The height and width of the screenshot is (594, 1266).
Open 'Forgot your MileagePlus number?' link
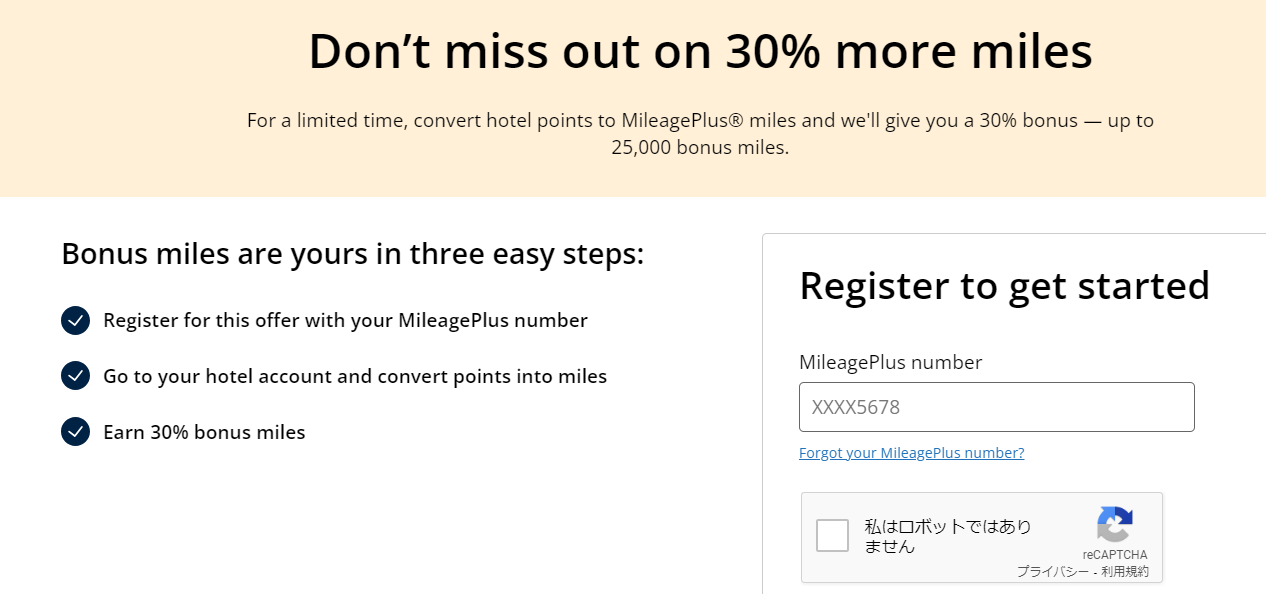911,453
